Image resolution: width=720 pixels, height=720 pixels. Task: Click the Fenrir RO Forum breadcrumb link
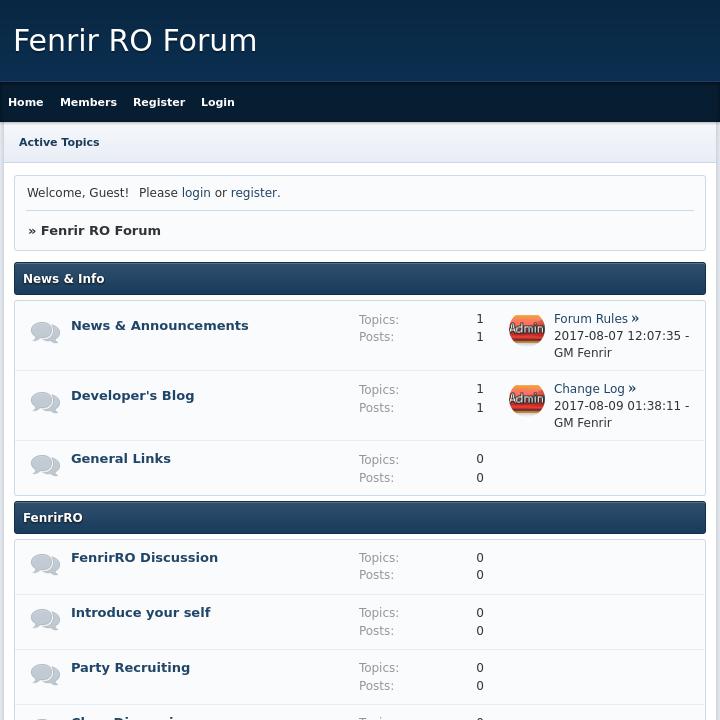pyautogui.click(x=100, y=230)
